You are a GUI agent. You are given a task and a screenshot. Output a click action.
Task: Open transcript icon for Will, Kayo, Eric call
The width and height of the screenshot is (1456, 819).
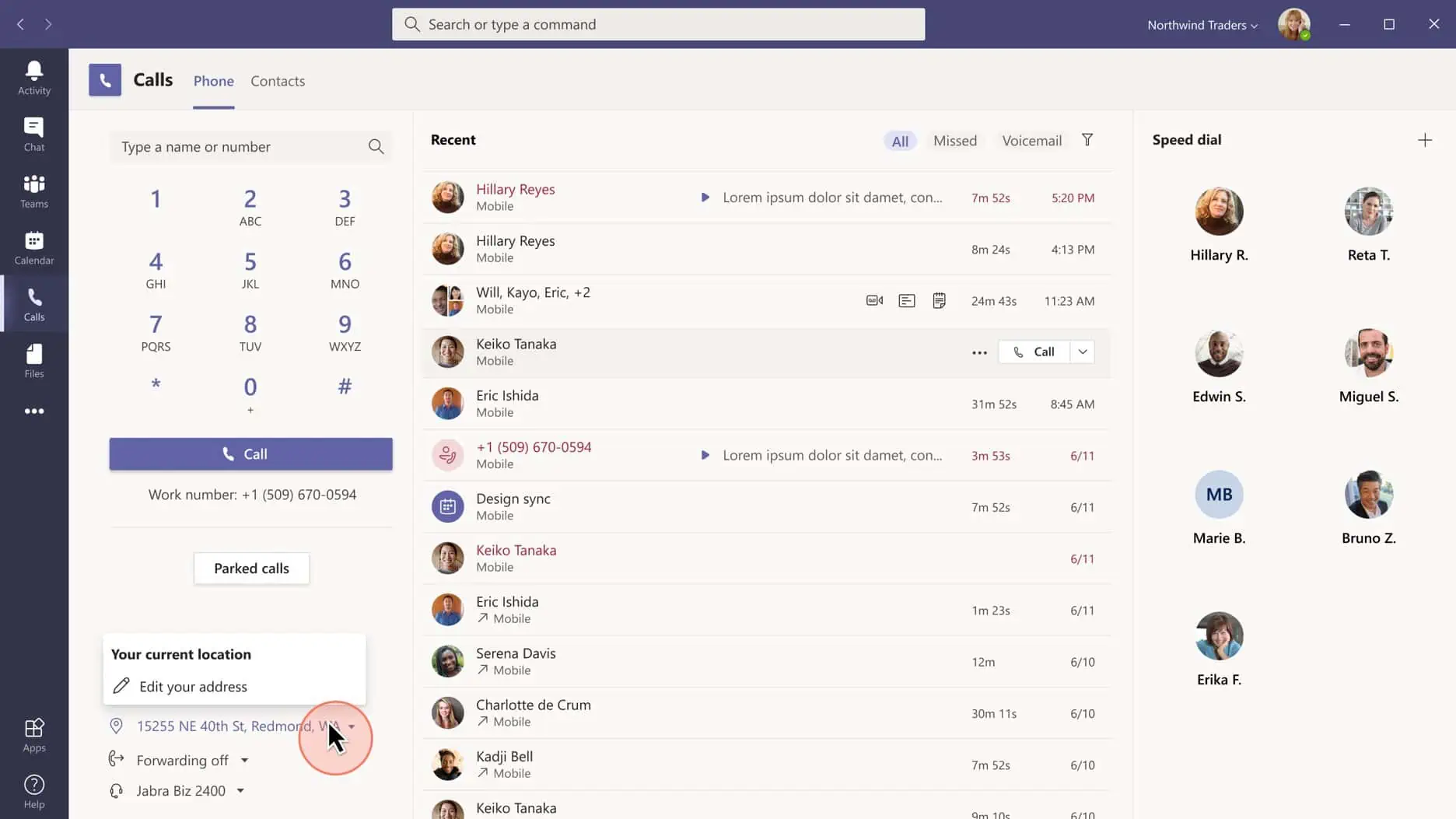pos(906,300)
